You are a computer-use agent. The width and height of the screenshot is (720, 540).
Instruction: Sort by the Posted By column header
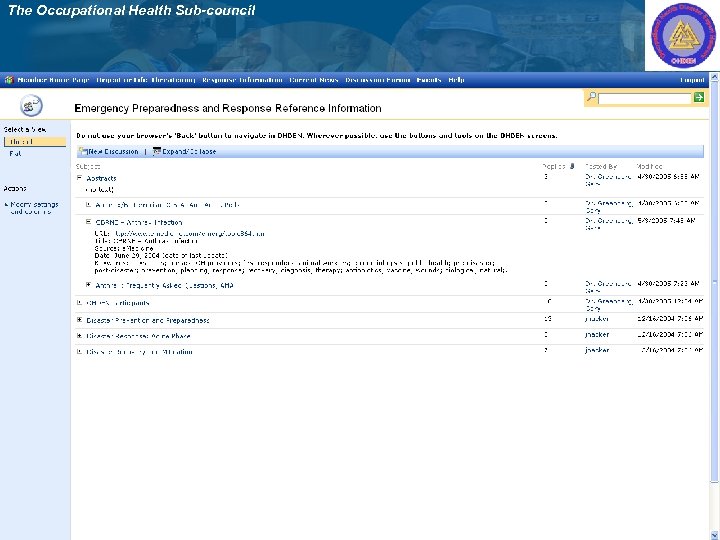pyautogui.click(x=601, y=166)
